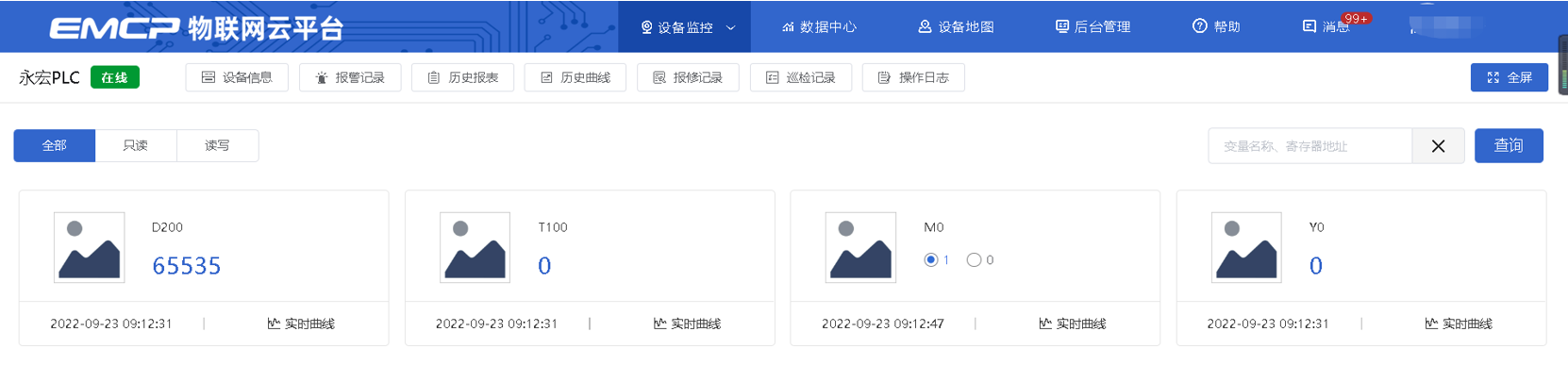Click the 在线 status badge

pos(115,77)
